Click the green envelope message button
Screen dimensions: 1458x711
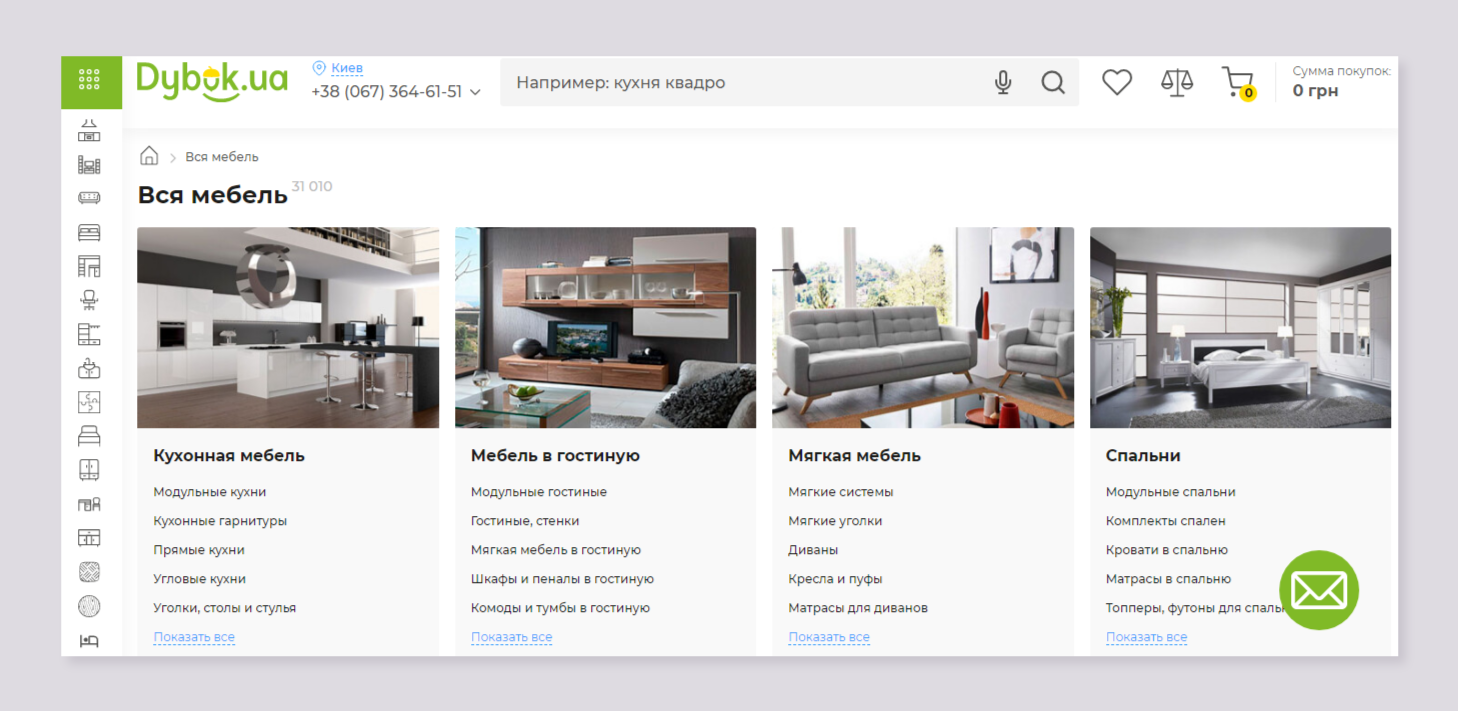[x=1318, y=590]
